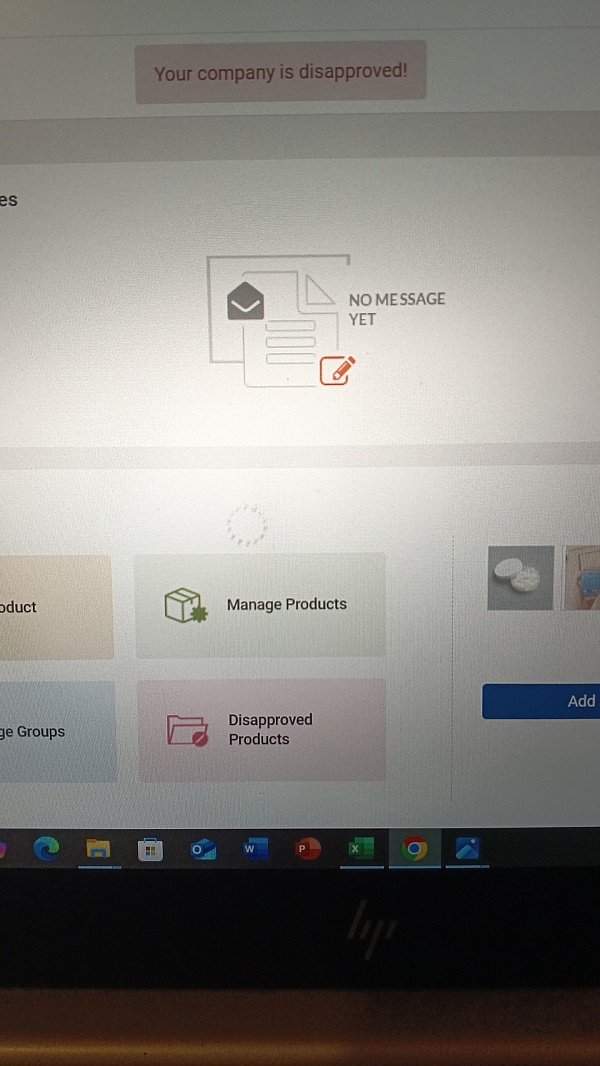Viewport: 600px width, 1066px height.
Task: Select the white tablets product thumbnail
Action: pyautogui.click(x=520, y=577)
